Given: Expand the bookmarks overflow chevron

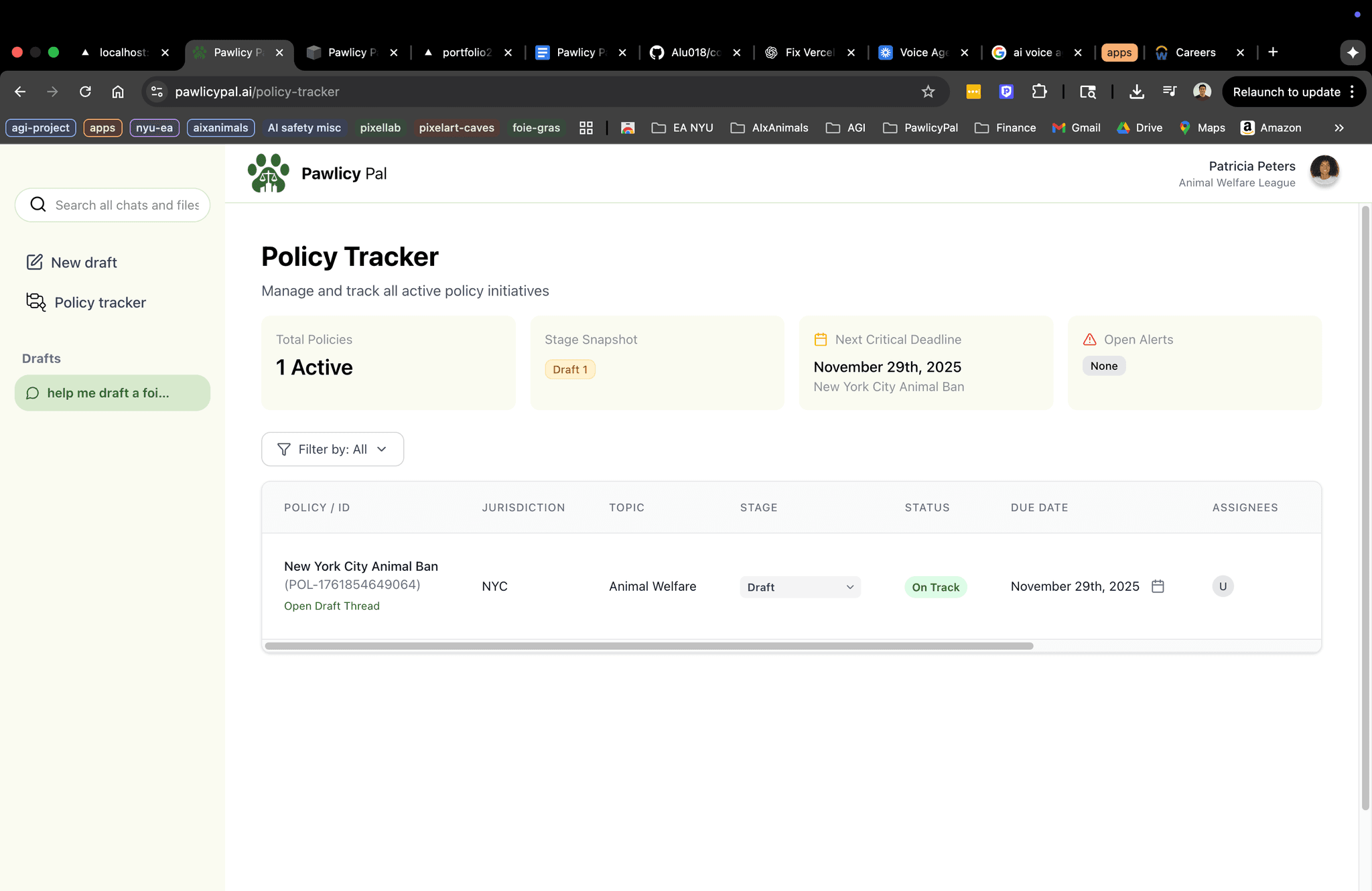Looking at the screenshot, I should (x=1339, y=127).
